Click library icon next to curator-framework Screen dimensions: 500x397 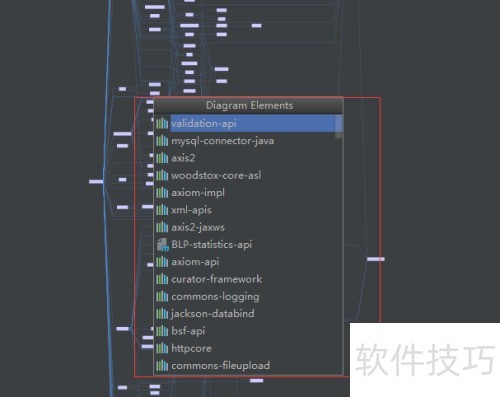[162, 279]
